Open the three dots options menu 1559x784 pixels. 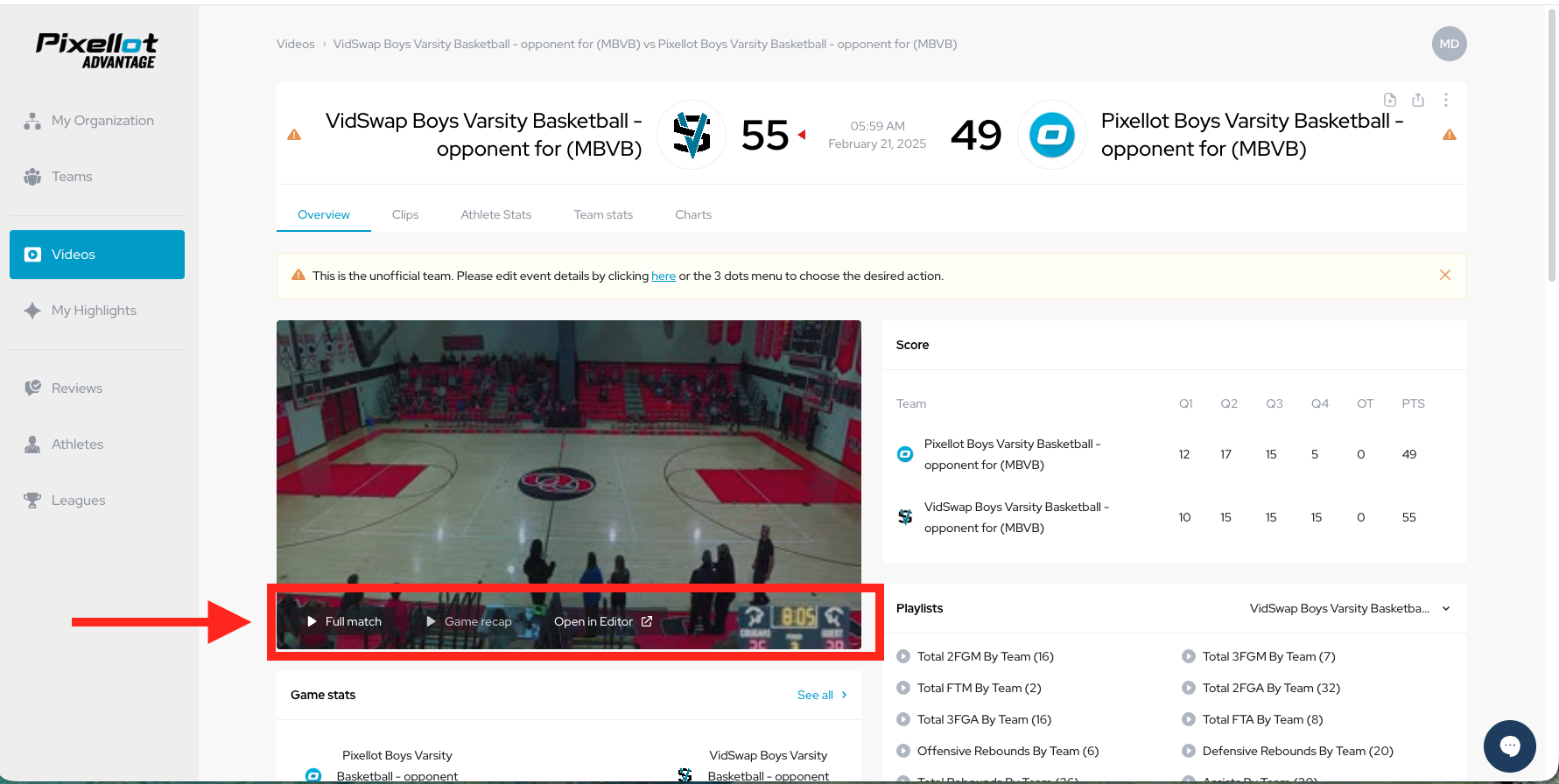click(1445, 100)
